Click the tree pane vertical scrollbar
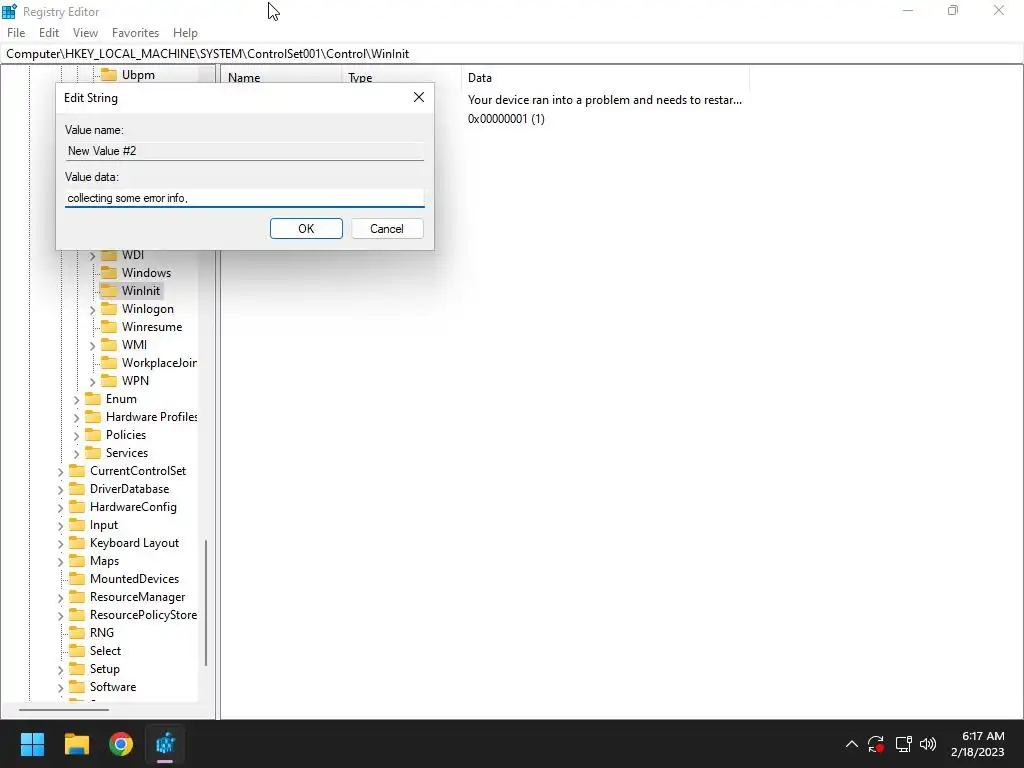This screenshot has width=1024, height=768. point(206,603)
